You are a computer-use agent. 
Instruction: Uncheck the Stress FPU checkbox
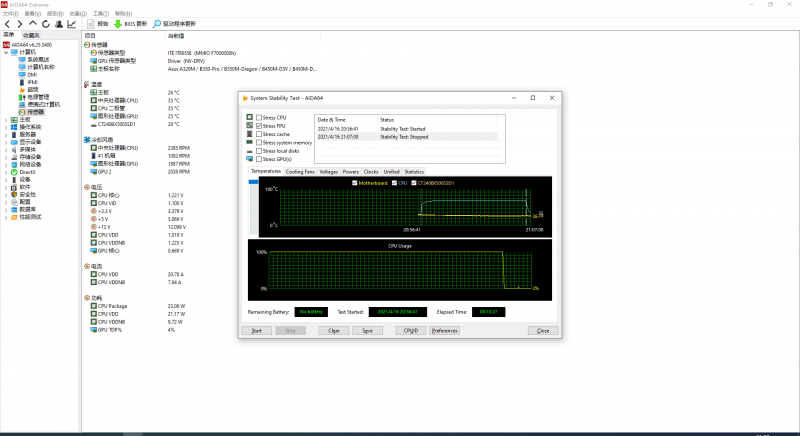click(259, 126)
